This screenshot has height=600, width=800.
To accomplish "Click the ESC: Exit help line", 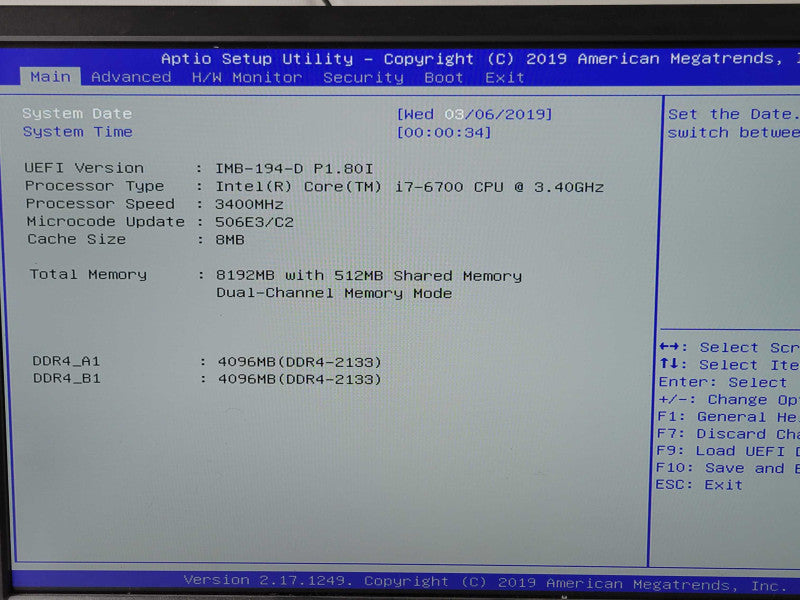I will pos(698,485).
